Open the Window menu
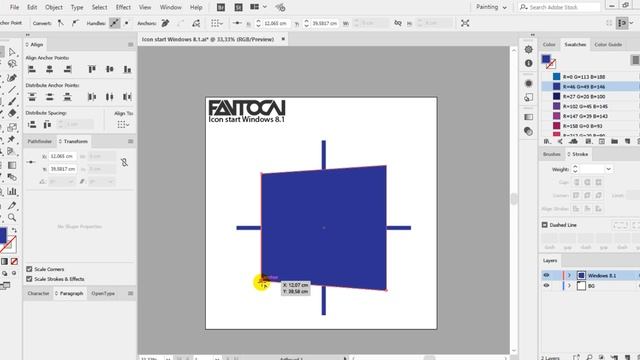The height and width of the screenshot is (360, 640). click(171, 7)
